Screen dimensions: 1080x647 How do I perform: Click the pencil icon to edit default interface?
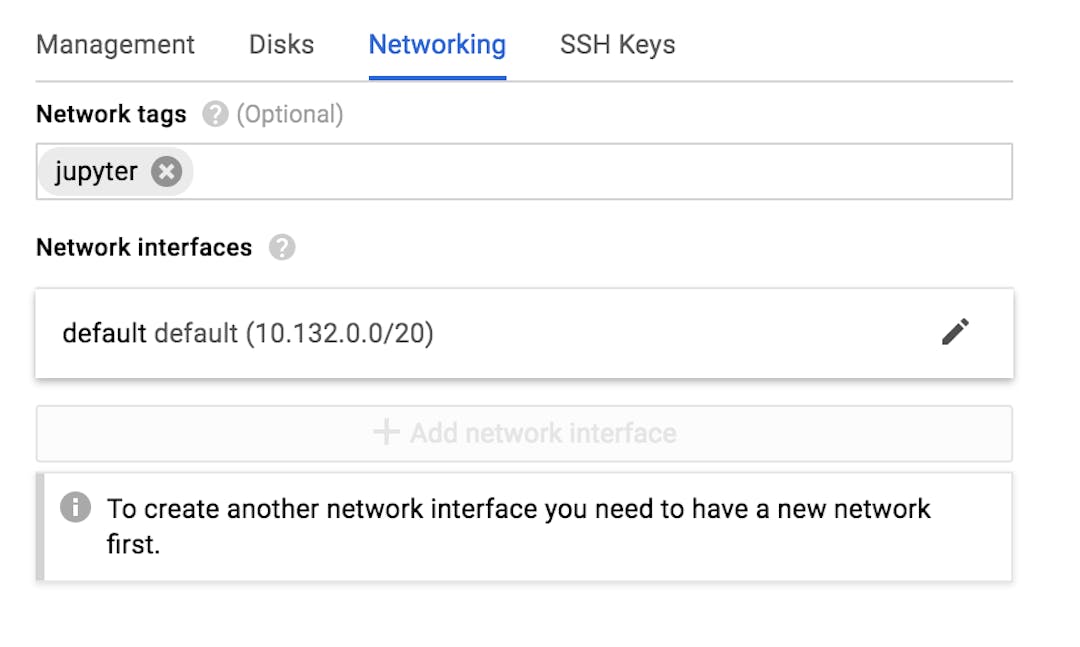click(x=957, y=332)
